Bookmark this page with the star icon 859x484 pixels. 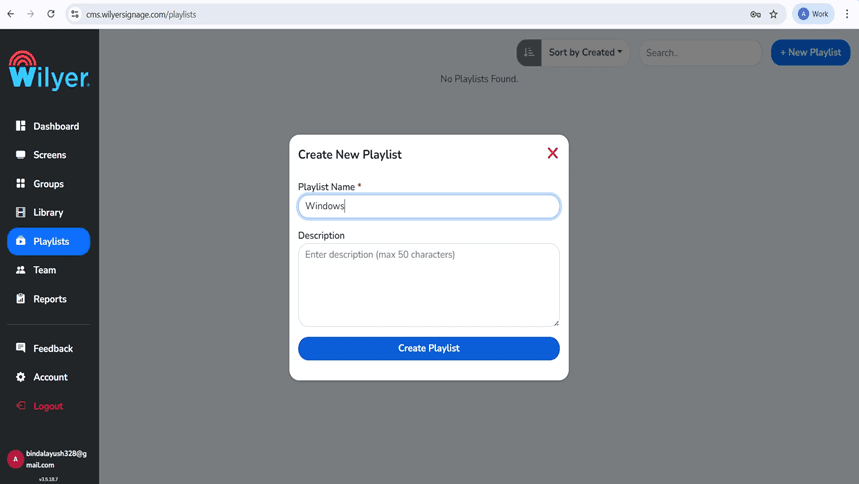(x=773, y=14)
